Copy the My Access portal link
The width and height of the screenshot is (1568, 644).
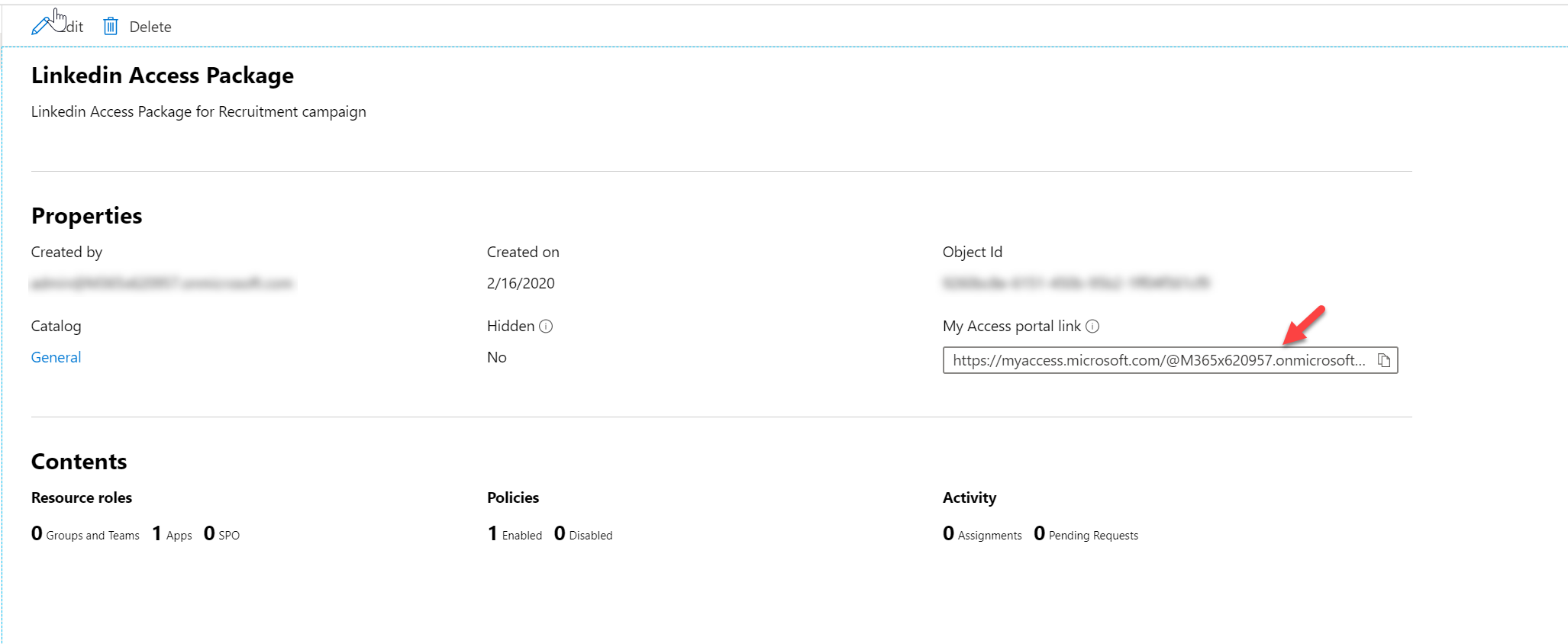coord(1383,360)
